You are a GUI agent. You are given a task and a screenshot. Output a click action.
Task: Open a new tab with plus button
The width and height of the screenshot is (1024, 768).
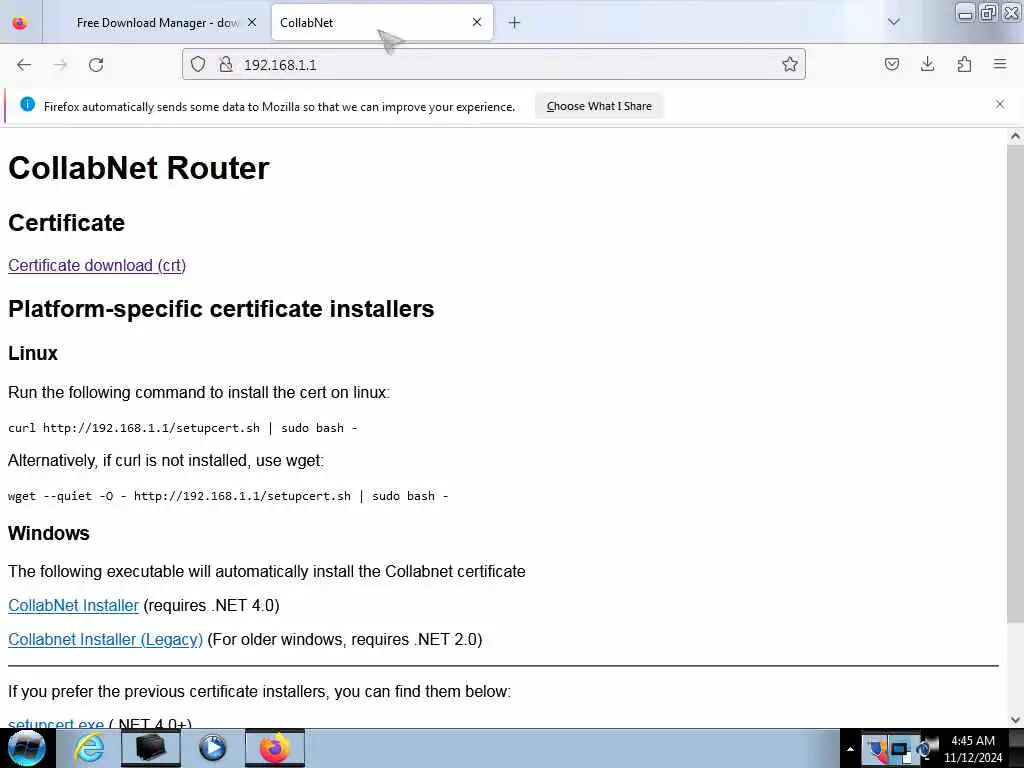[515, 23]
